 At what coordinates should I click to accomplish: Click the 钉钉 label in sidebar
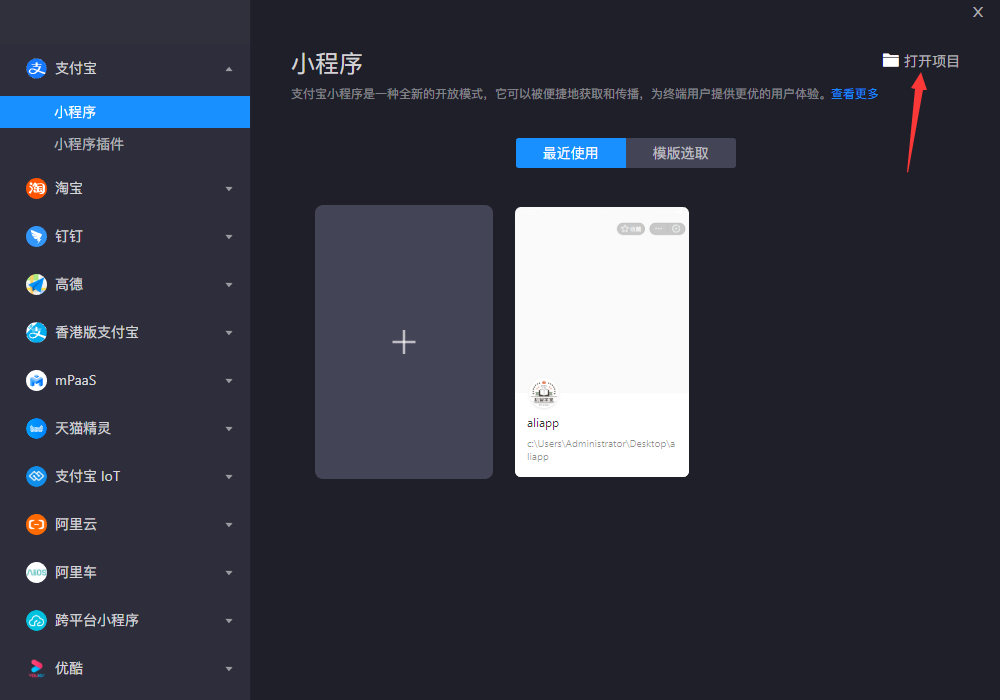69,236
